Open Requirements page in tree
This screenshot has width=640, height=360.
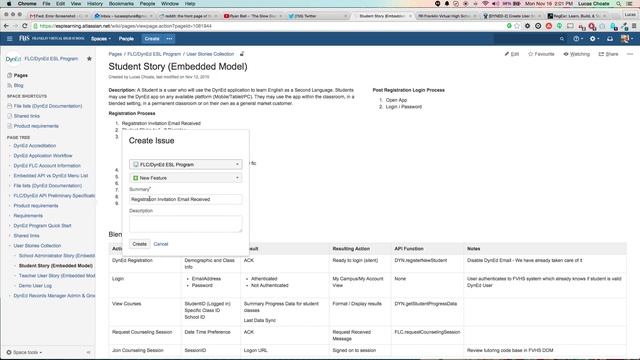click(28, 216)
